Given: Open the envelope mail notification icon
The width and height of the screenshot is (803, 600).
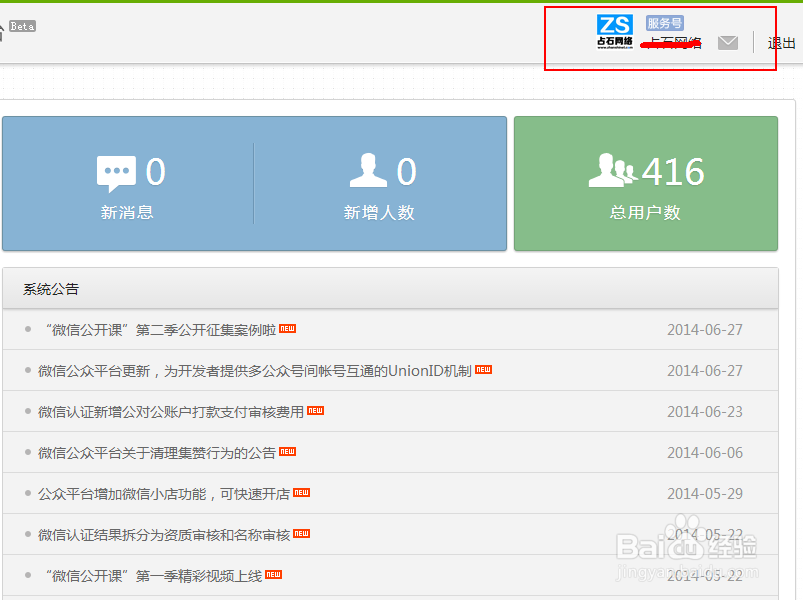Looking at the screenshot, I should (728, 42).
